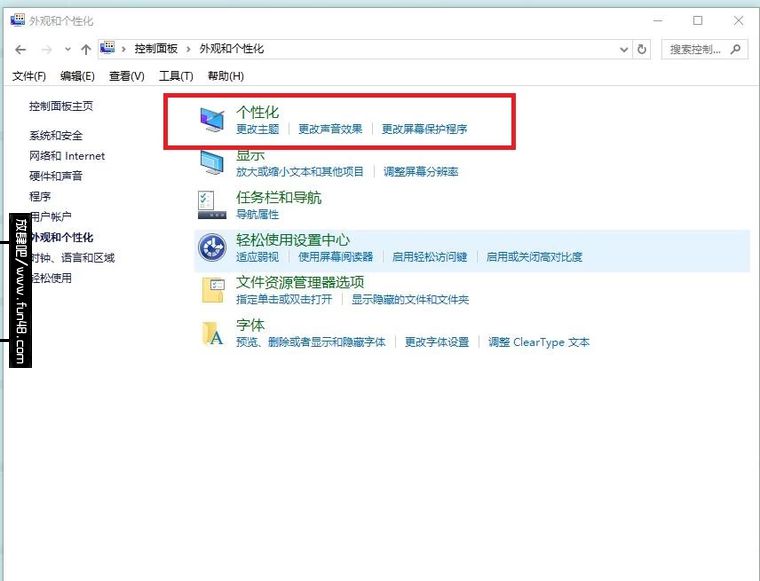Close the 外观和个性化 window
This screenshot has width=760, height=581.
click(738, 20)
